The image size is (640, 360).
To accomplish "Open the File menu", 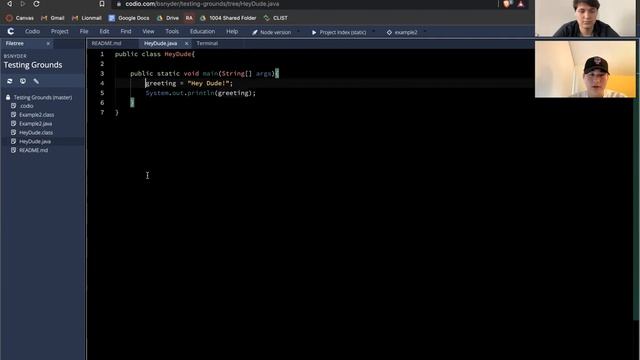I will click(x=84, y=31).
